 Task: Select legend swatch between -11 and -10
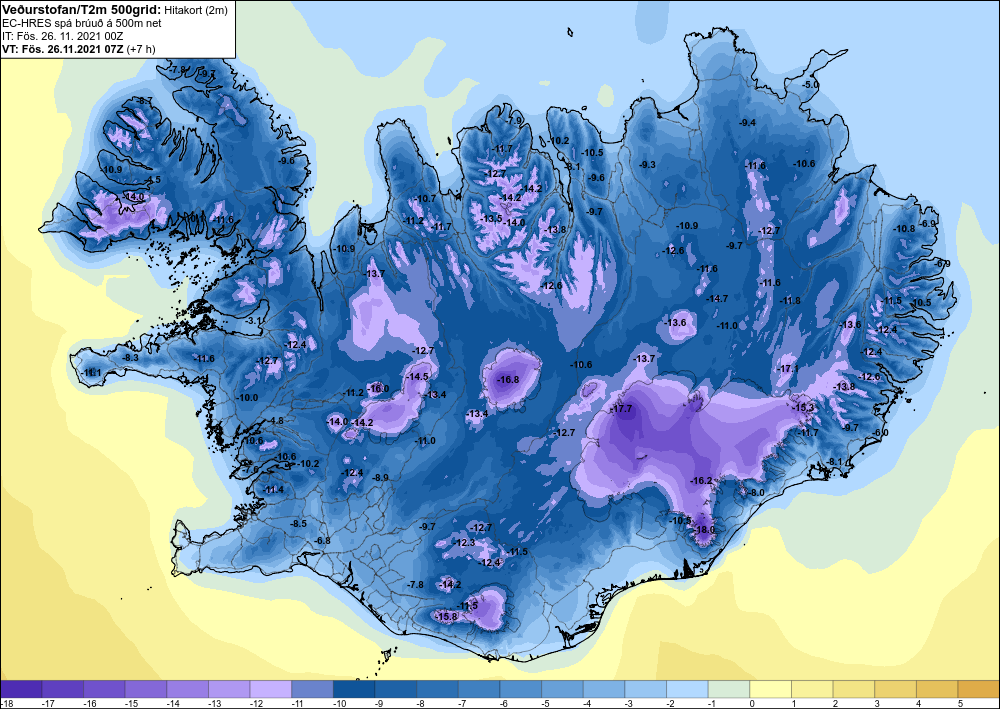[312, 689]
